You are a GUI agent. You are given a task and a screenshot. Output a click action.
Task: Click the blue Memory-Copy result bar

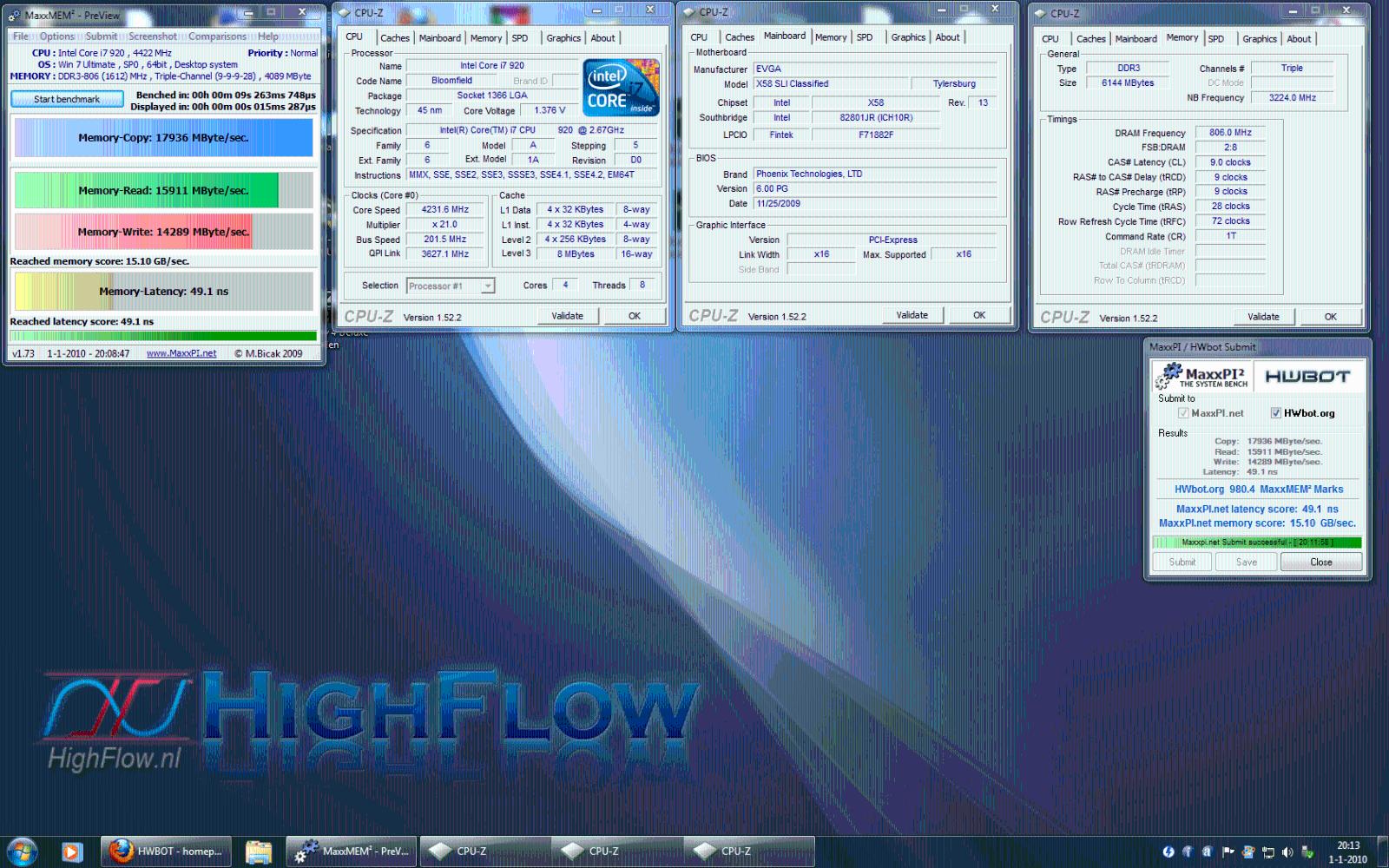[x=163, y=137]
